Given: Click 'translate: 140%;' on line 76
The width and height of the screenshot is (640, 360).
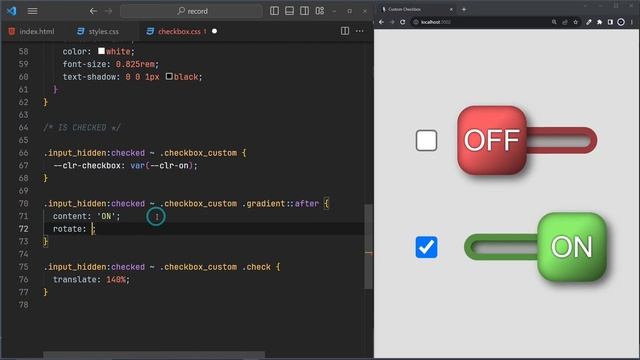Looking at the screenshot, I should coord(91,280).
